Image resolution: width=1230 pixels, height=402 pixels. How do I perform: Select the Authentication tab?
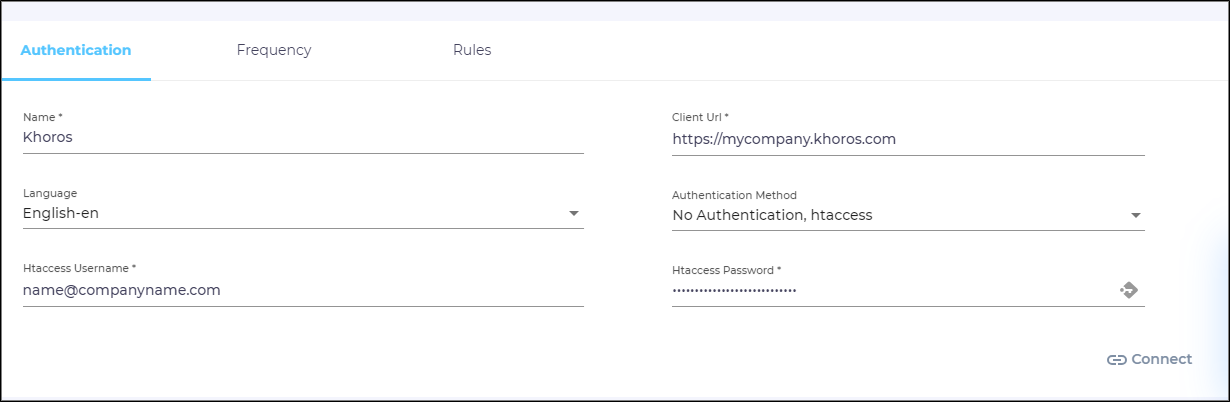tap(76, 50)
